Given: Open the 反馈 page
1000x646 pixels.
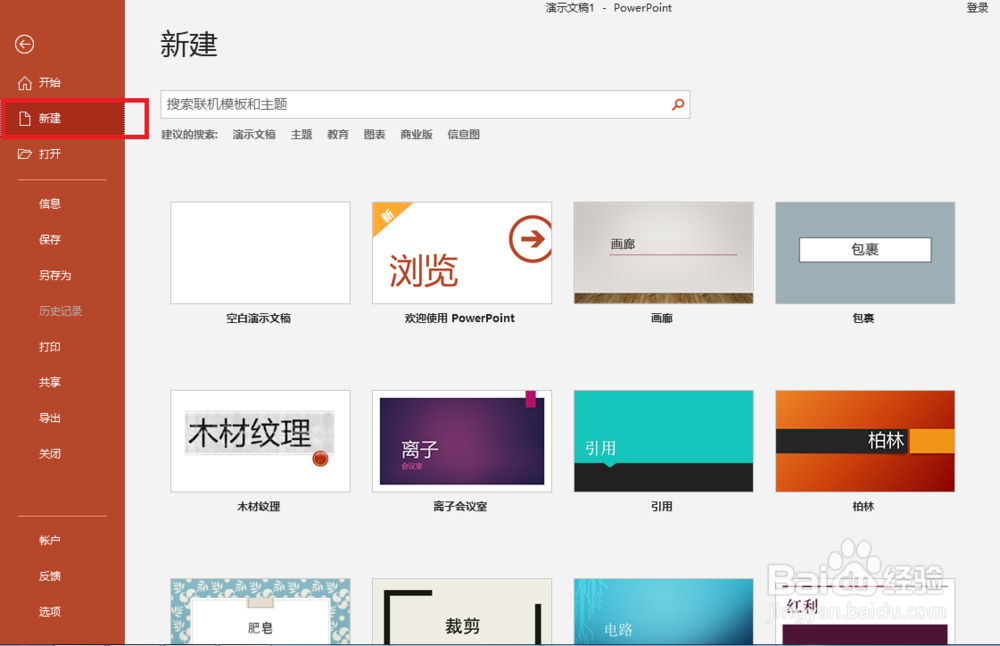Looking at the screenshot, I should click(x=50, y=576).
